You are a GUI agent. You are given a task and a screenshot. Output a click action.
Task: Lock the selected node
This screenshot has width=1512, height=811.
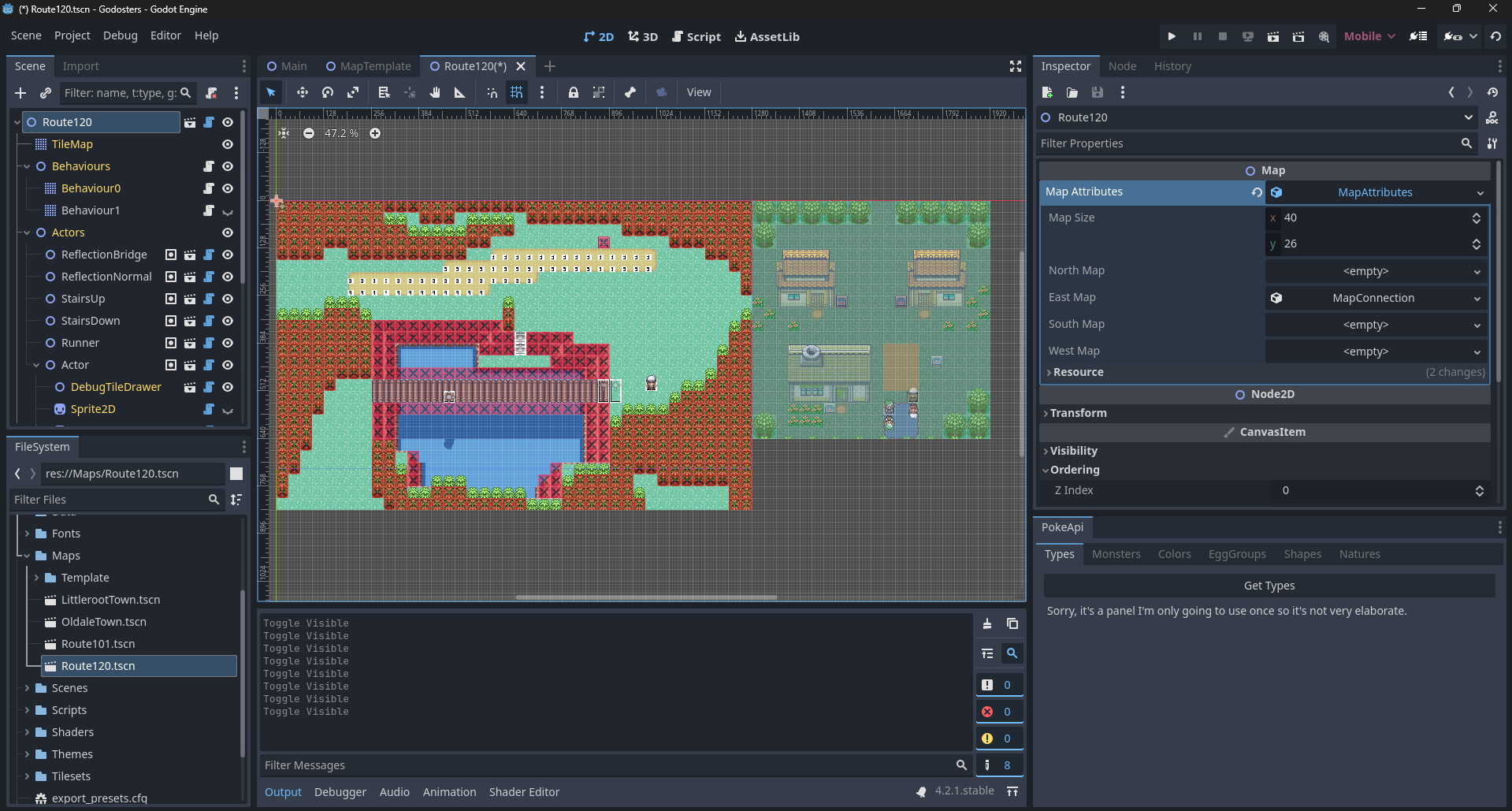pos(573,93)
